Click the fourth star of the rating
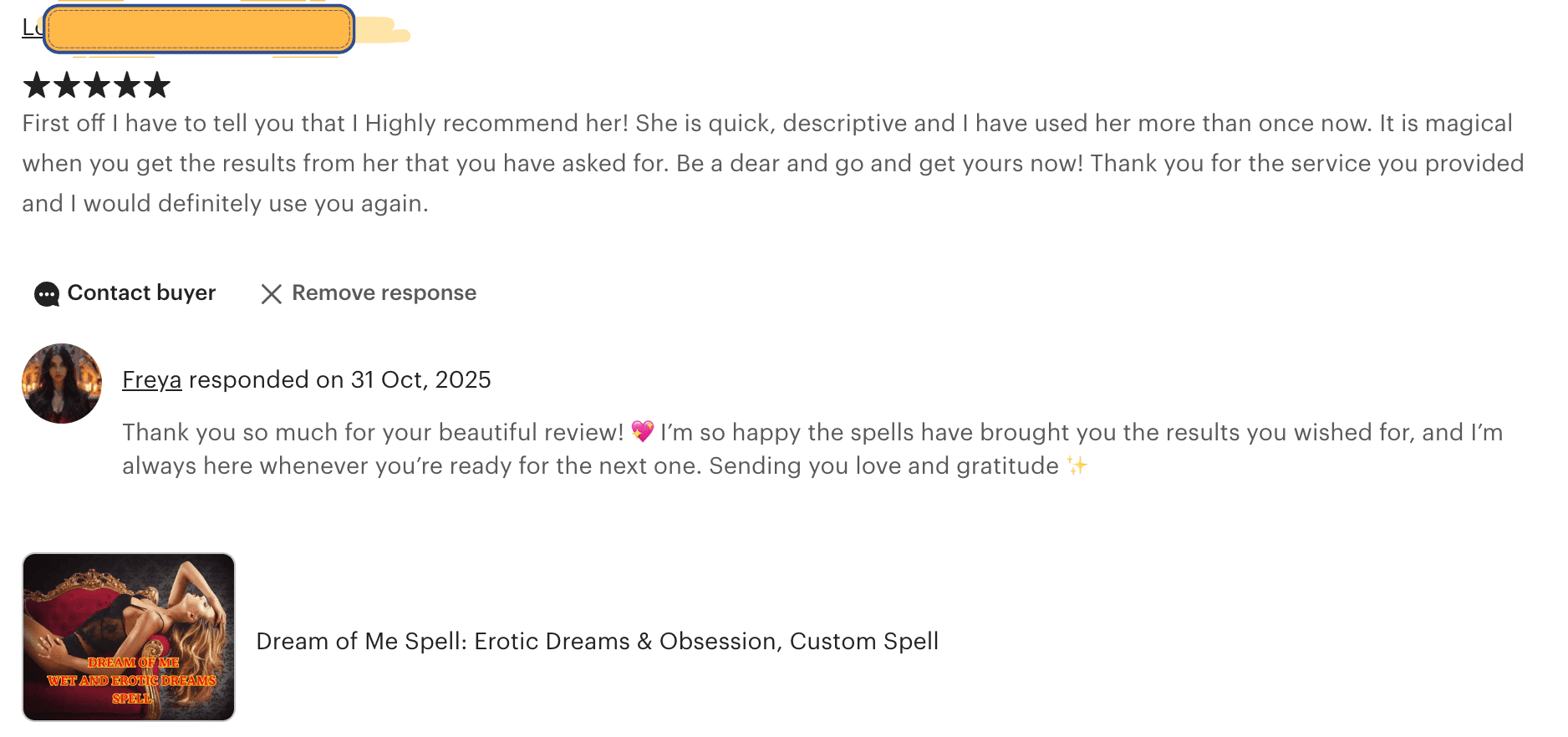This screenshot has width=1568, height=737. 127,84
